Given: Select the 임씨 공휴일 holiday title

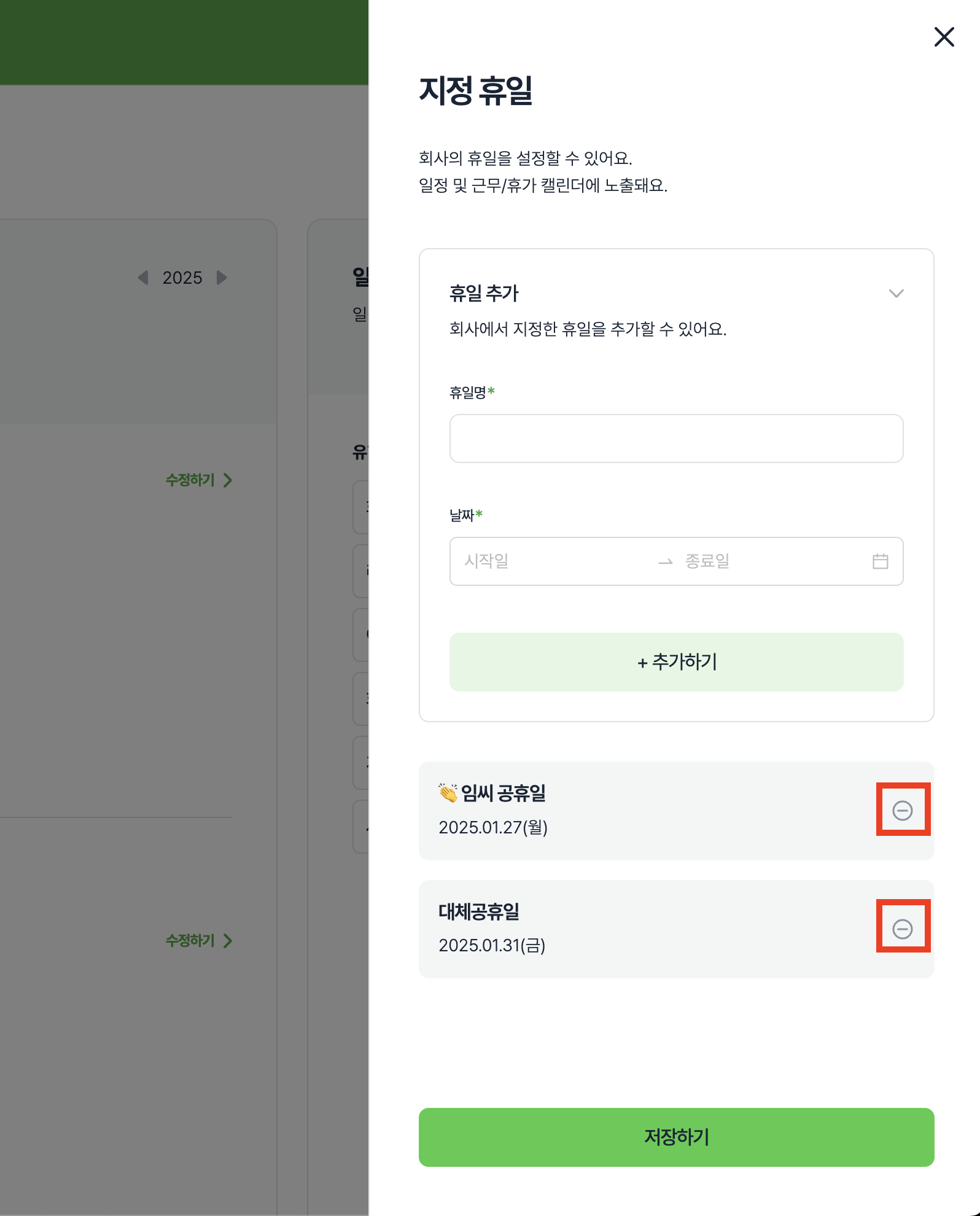Looking at the screenshot, I should [x=503, y=793].
